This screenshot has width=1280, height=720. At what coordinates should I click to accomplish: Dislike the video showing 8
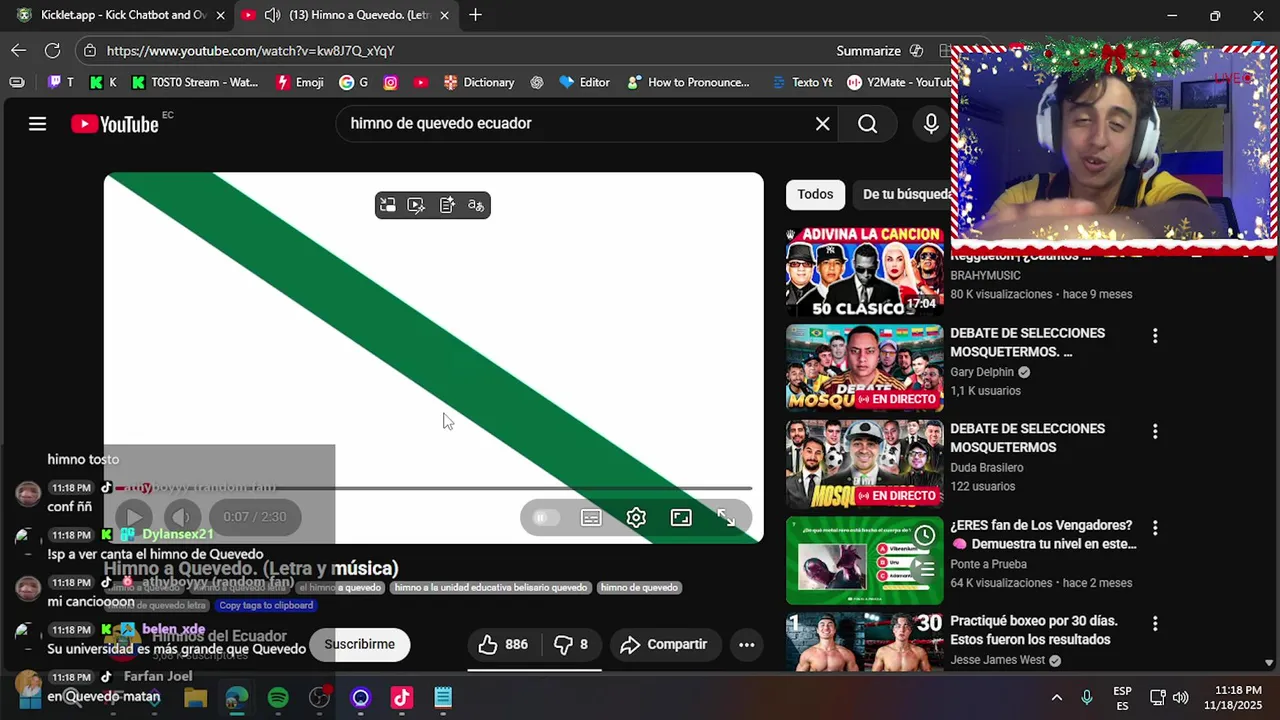571,645
